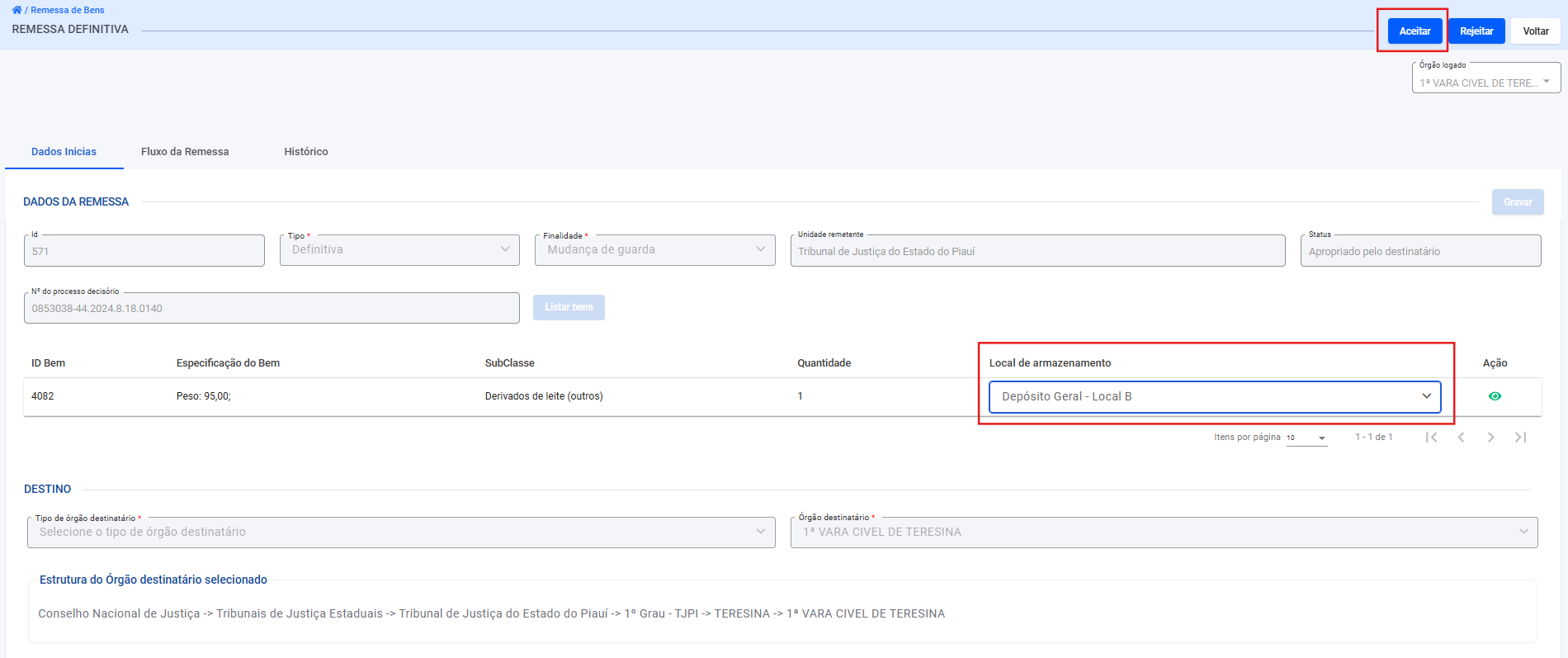Click the Remessa de Bens breadcrumb link
This screenshot has height=658, width=1568.
[x=68, y=10]
